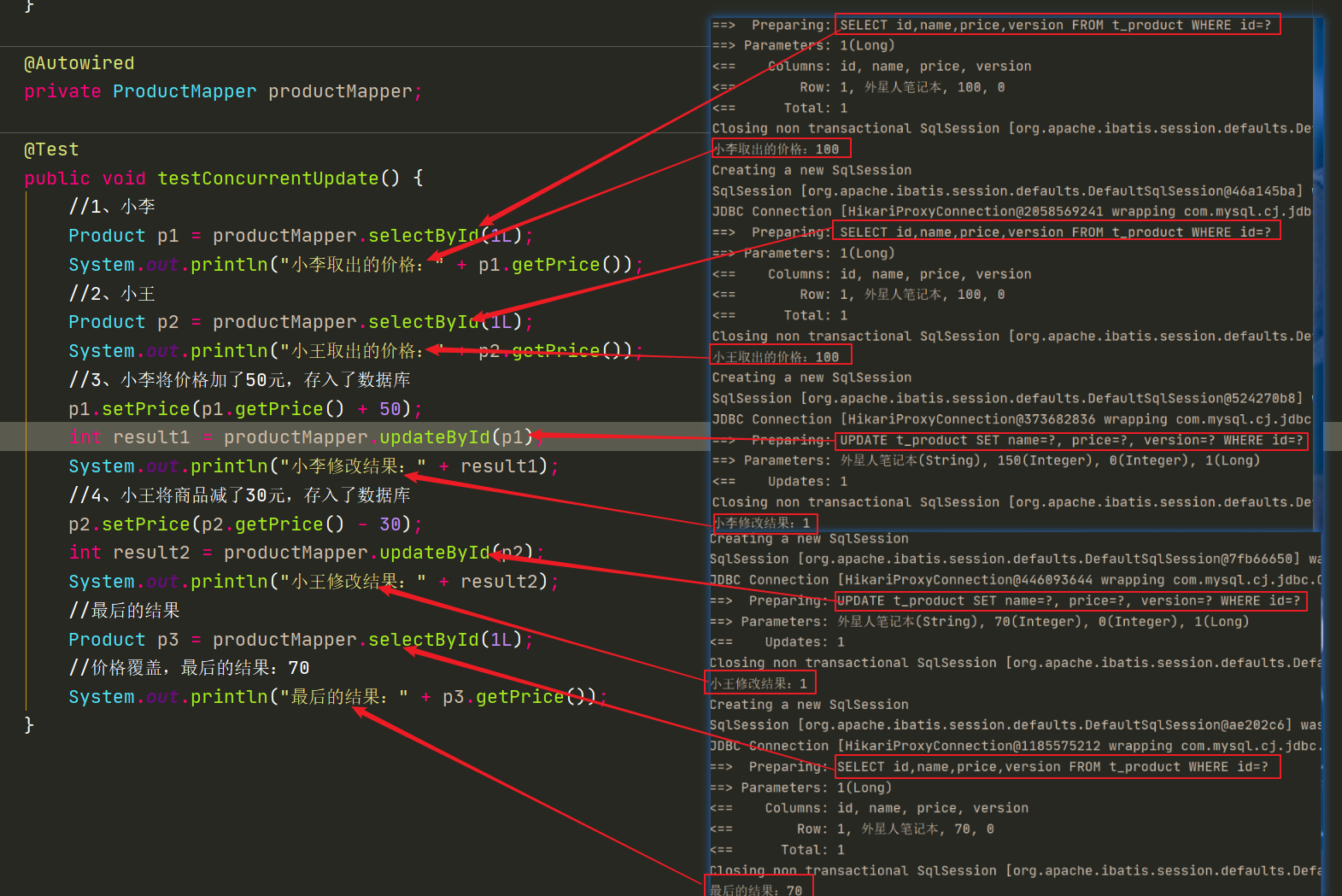
Task: Select the int result1 updateById(p1) line
Action: (x=306, y=437)
